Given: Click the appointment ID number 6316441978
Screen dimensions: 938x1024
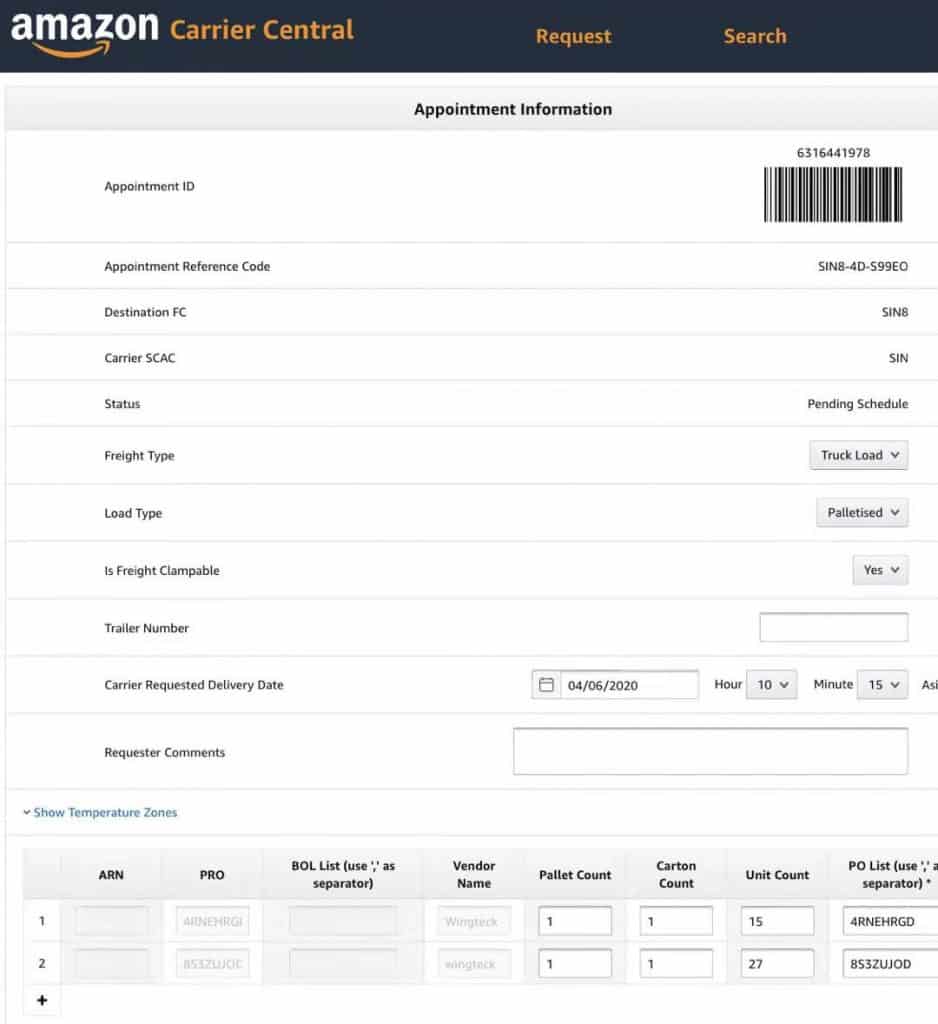Looking at the screenshot, I should click(833, 153).
